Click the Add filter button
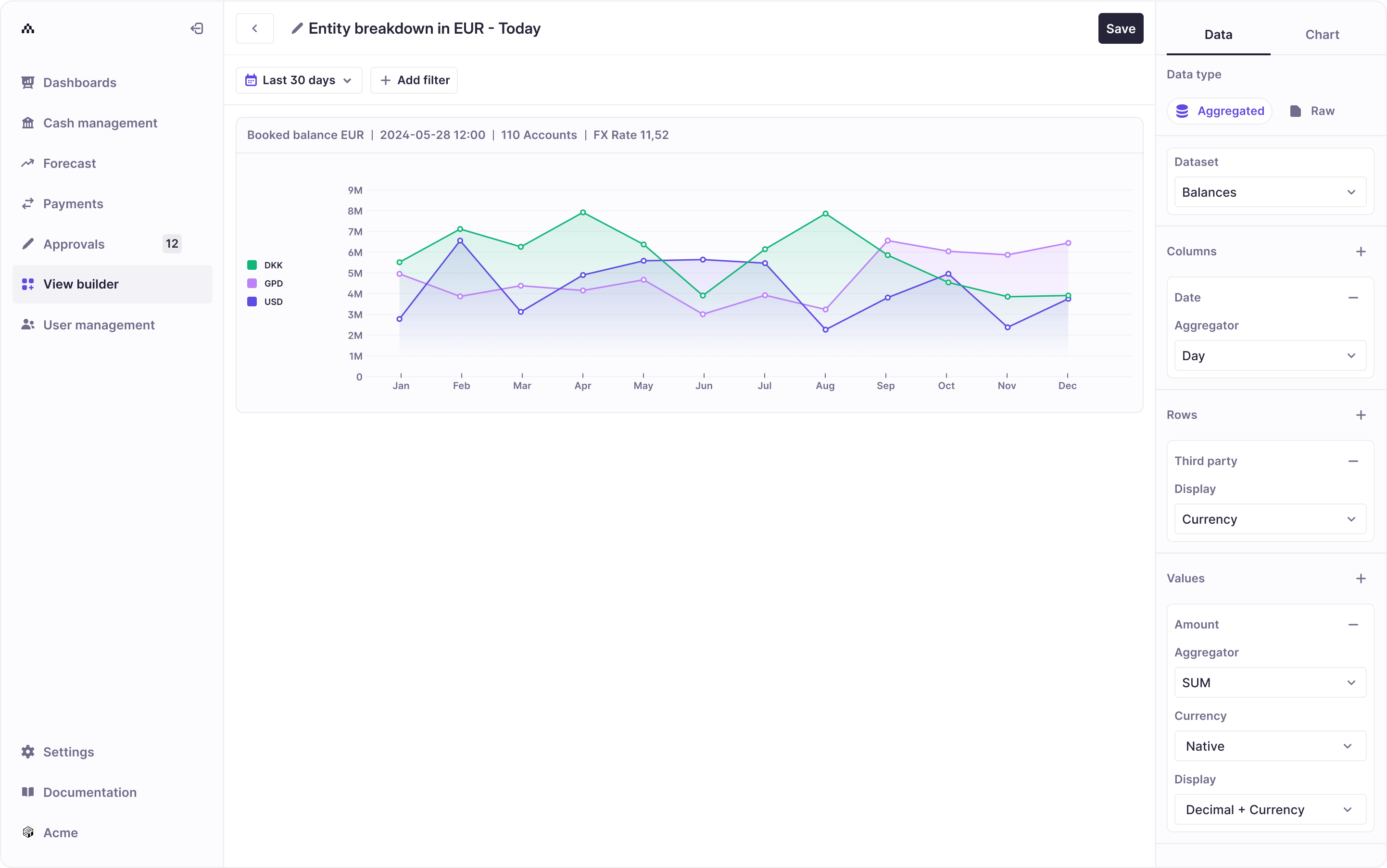This screenshot has height=868, width=1387. point(414,80)
